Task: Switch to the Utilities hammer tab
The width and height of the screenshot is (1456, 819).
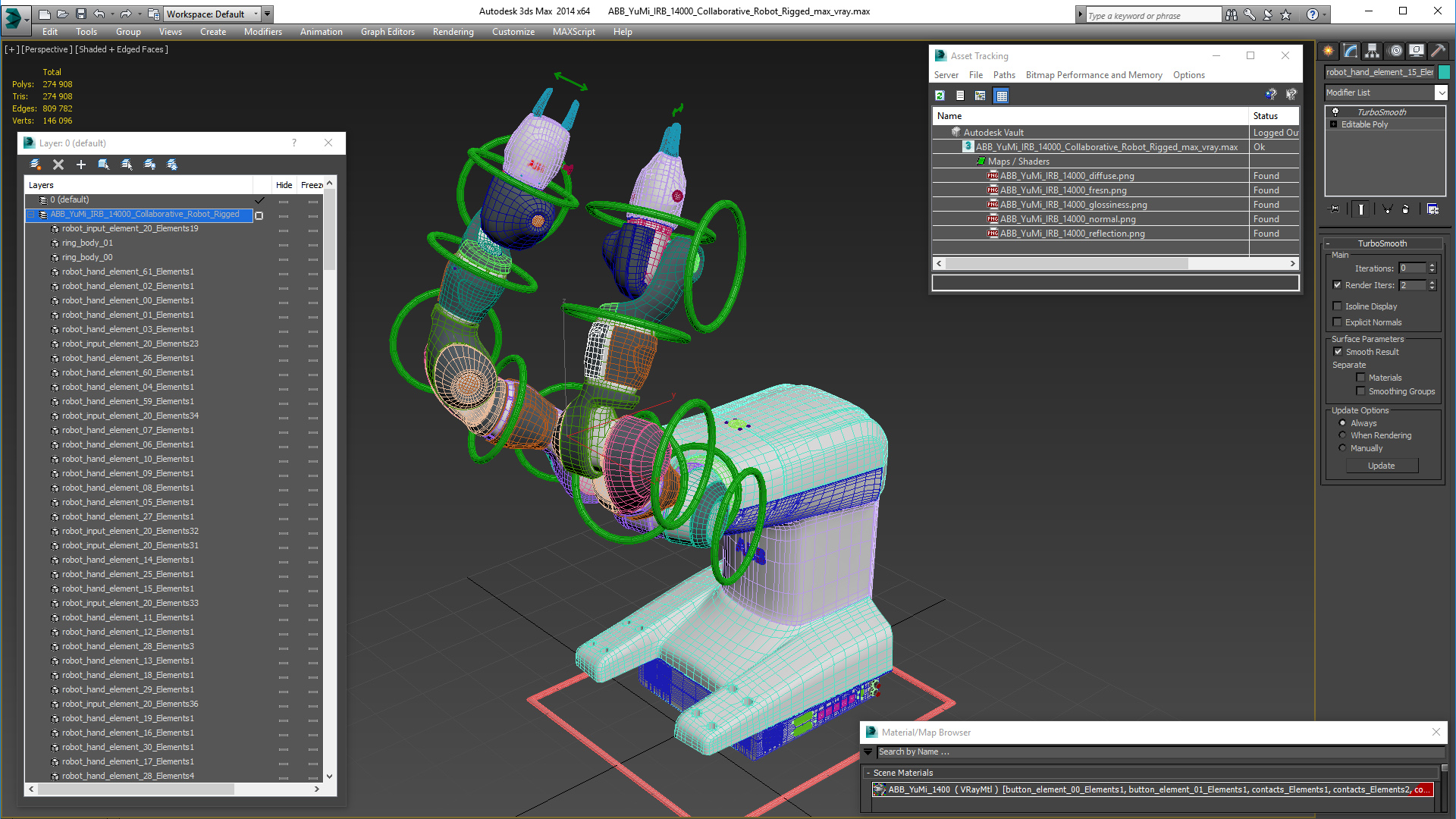Action: tap(1438, 51)
